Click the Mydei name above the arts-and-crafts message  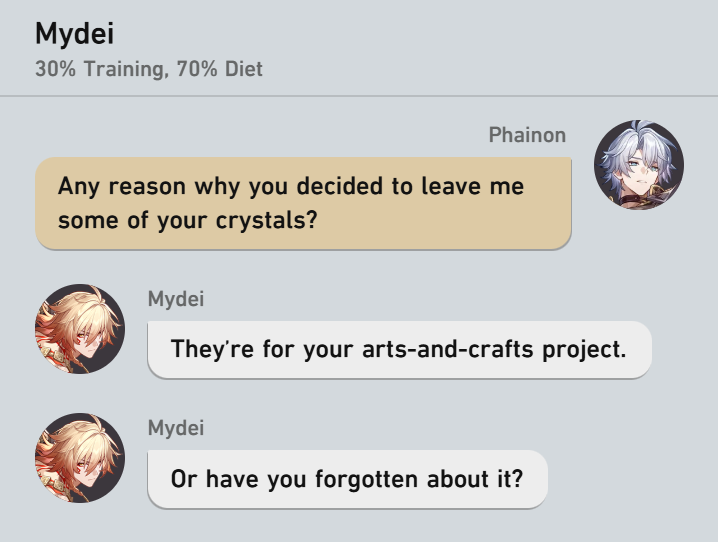(x=176, y=299)
